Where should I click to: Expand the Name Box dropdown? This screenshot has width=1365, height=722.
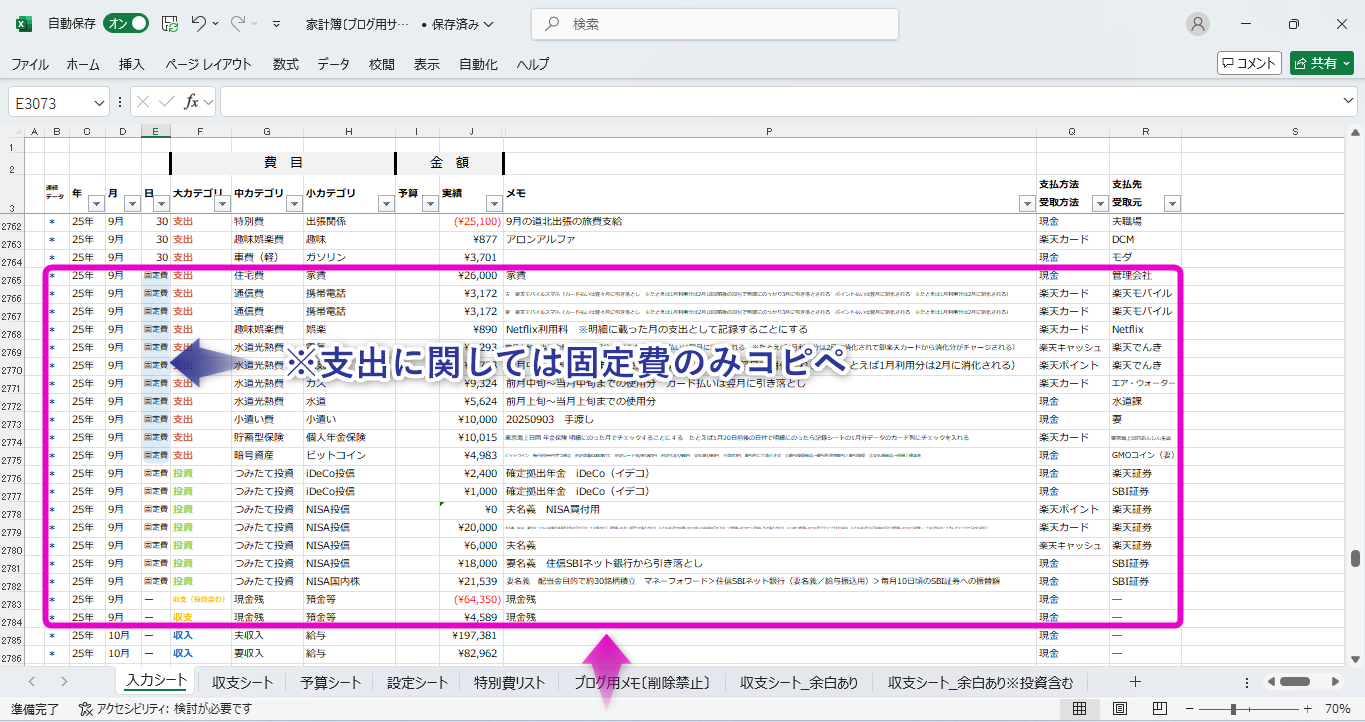99,102
